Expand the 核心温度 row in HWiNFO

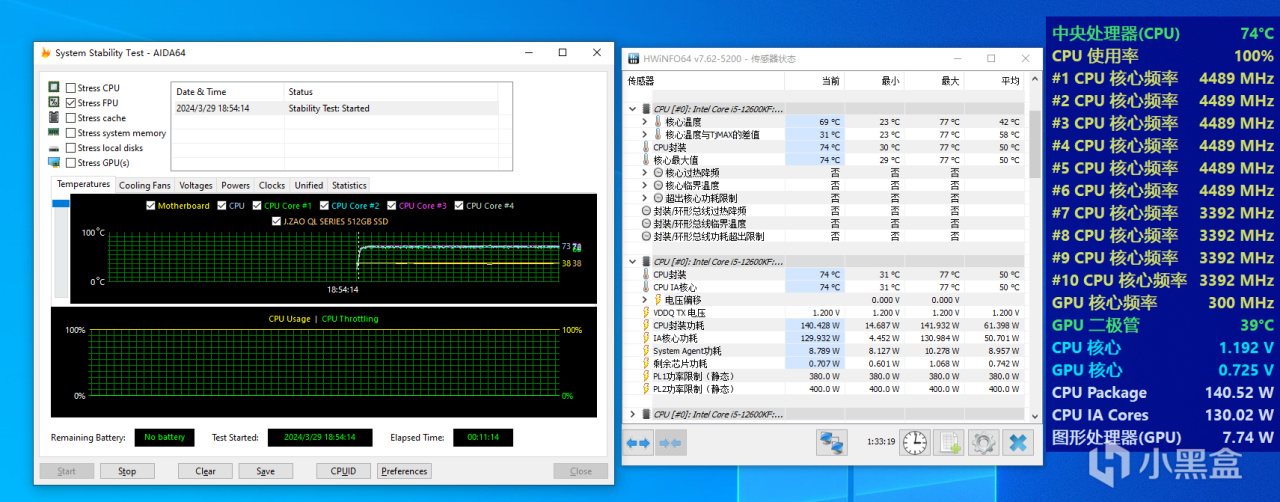(645, 122)
